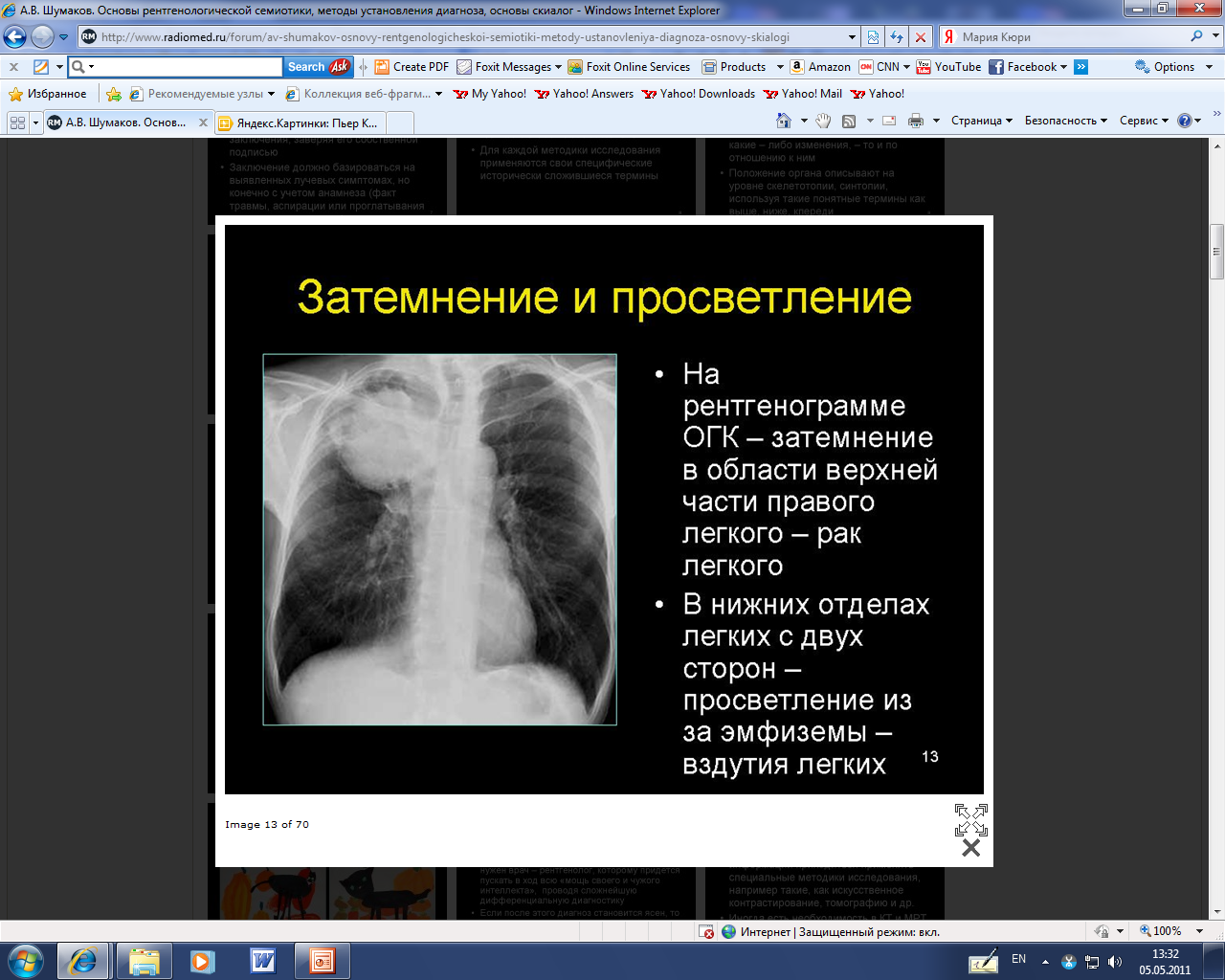Open the Yahoo! Mail favorites link
The height and width of the screenshot is (980, 1225).
tap(802, 94)
